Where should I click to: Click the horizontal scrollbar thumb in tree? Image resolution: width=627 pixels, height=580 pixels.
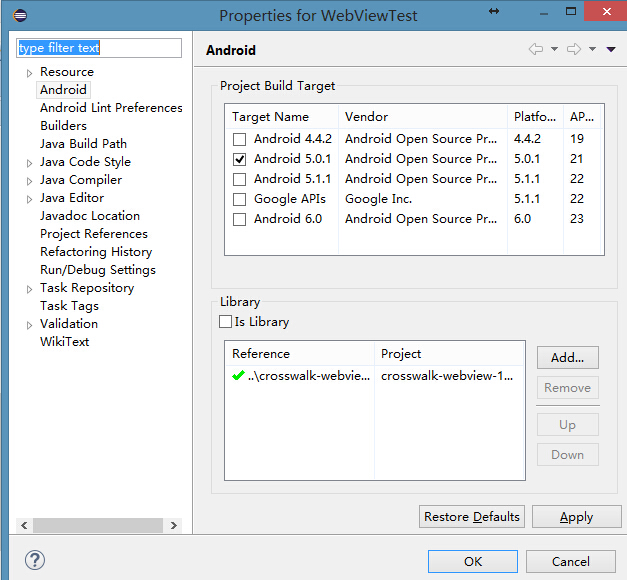[98, 525]
